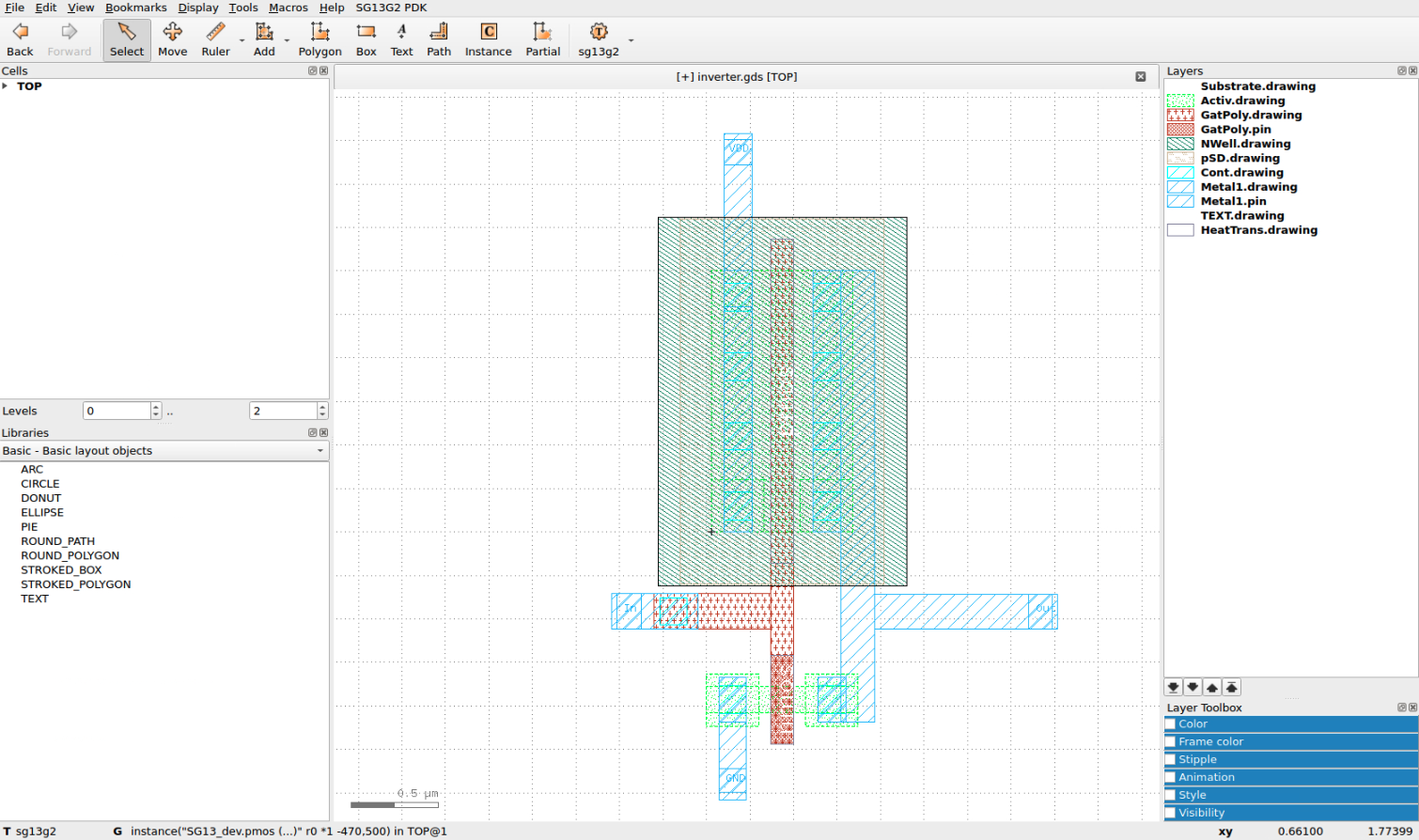
Task: Choose the Instance tool
Action: (x=489, y=40)
